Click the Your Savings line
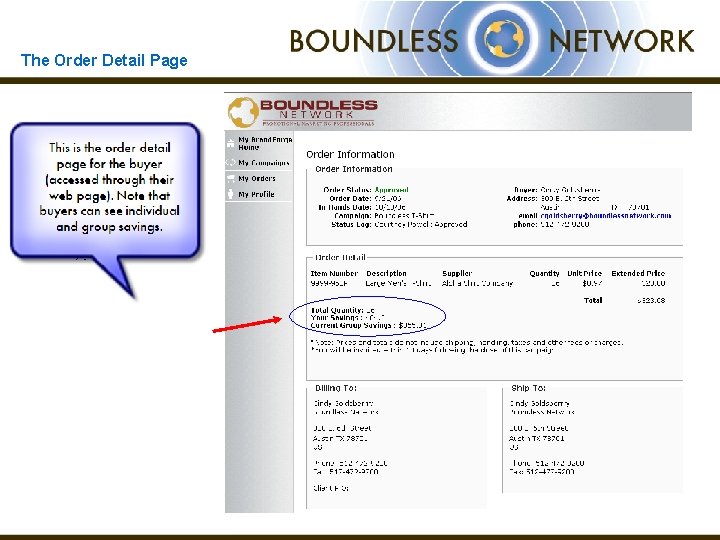Viewport: 720px width, 540px height. point(348,318)
